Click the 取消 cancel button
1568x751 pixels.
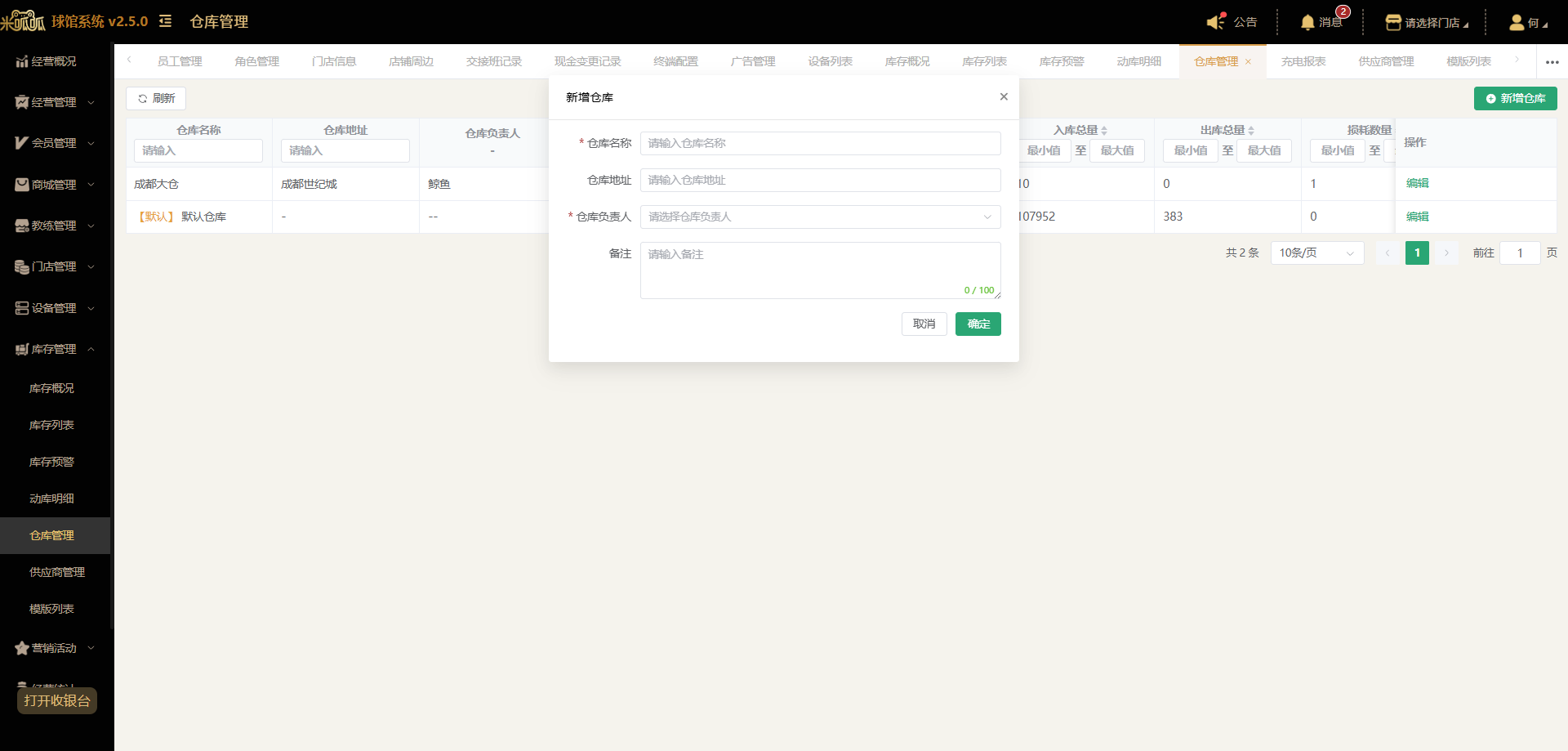924,324
